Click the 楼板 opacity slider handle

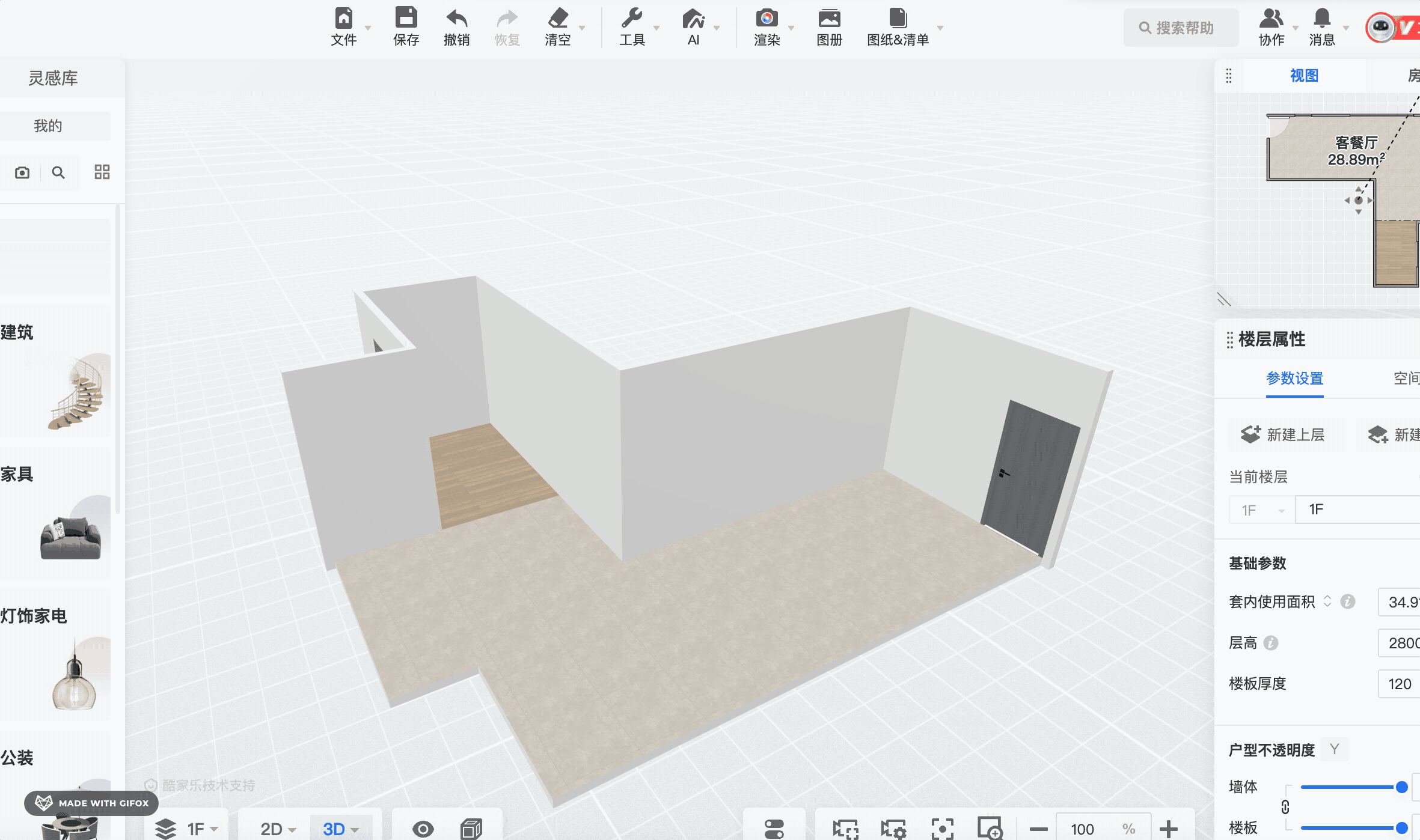click(1402, 828)
